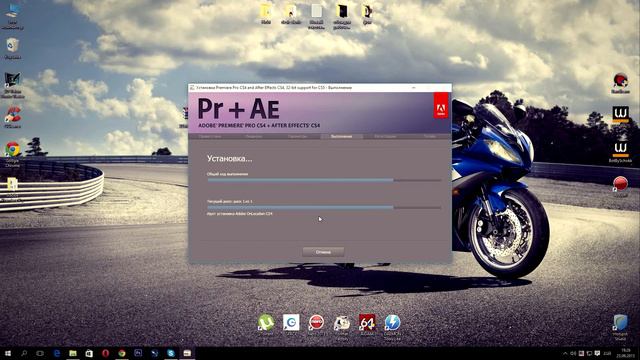Viewport: 640px width, 360px height.
Task: Open Chrome from the taskbar
Action: [x=122, y=353]
